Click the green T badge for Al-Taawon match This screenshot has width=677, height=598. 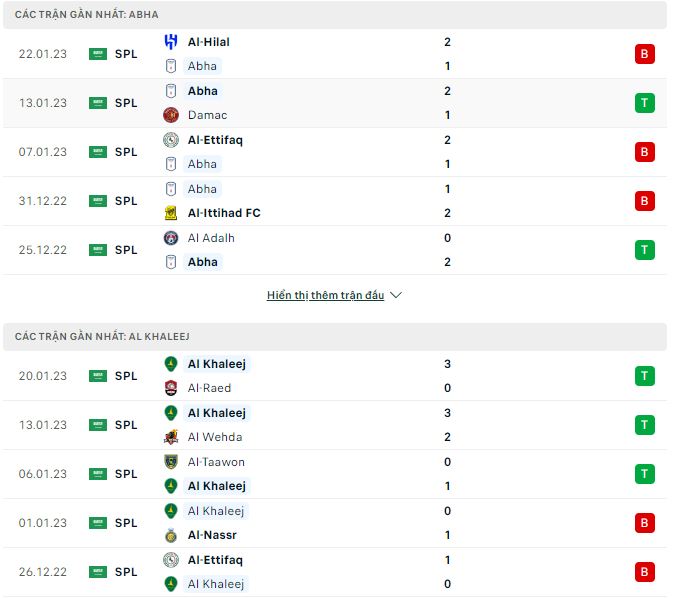coord(644,474)
